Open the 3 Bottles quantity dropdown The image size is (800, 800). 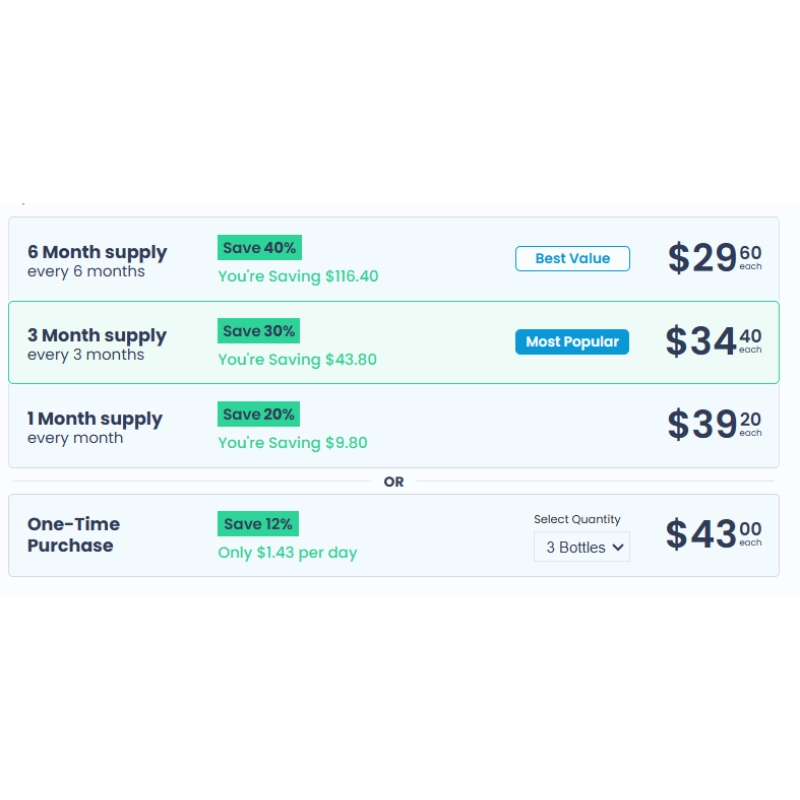(x=582, y=547)
